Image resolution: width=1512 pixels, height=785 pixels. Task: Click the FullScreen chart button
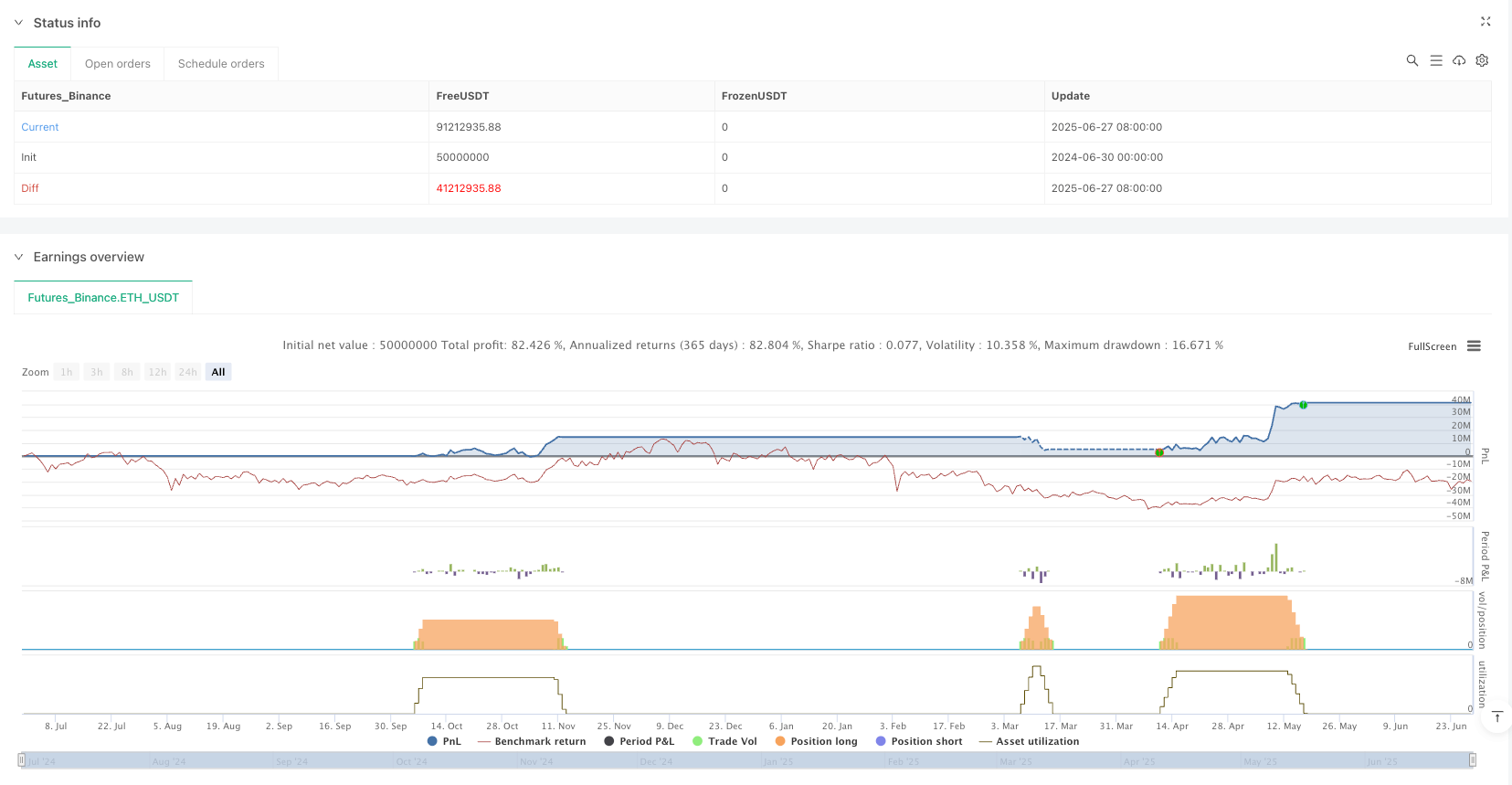click(x=1432, y=346)
